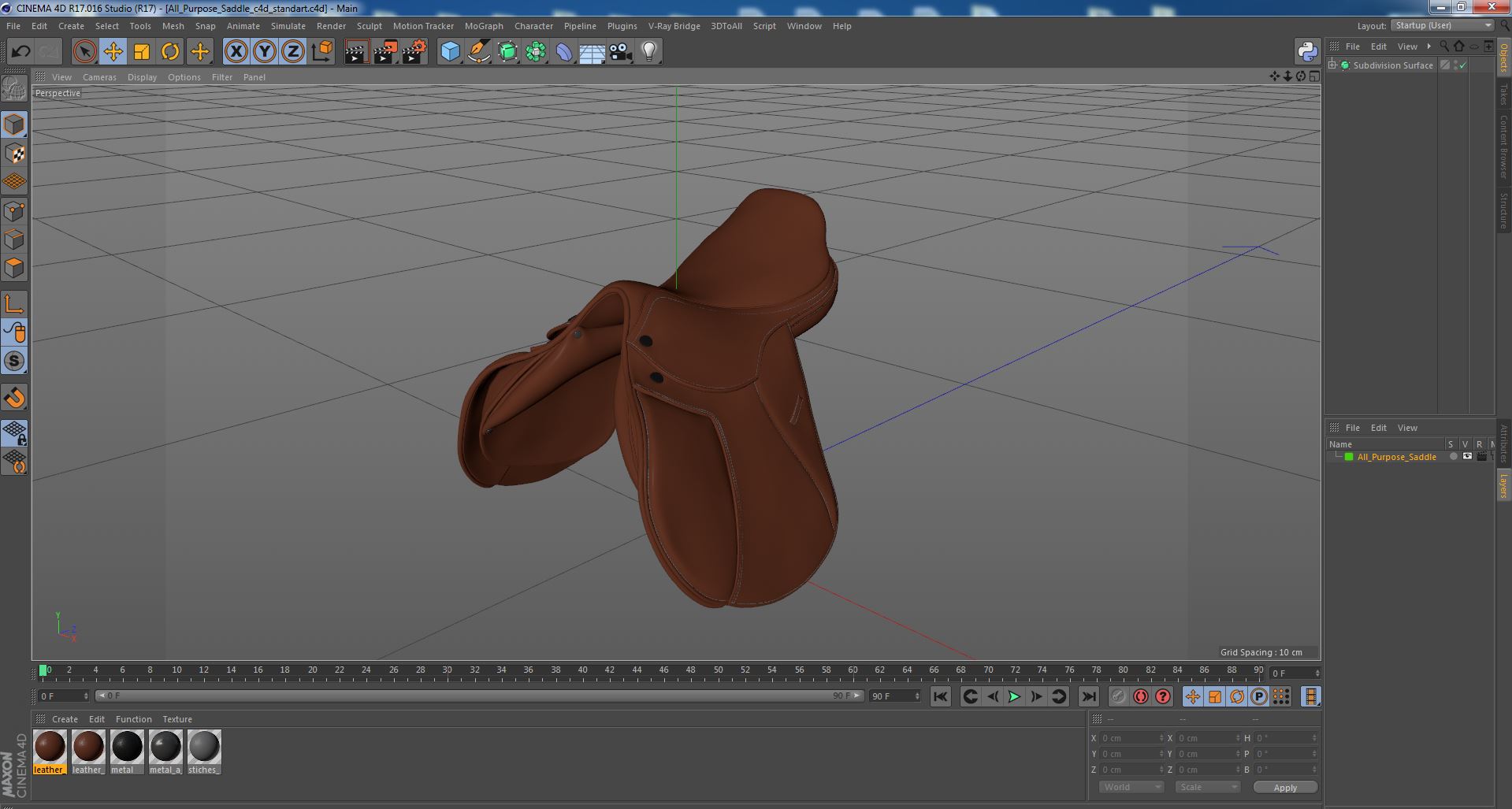
Task: Click Make Editable icon in left toolbar
Action: tap(14, 89)
